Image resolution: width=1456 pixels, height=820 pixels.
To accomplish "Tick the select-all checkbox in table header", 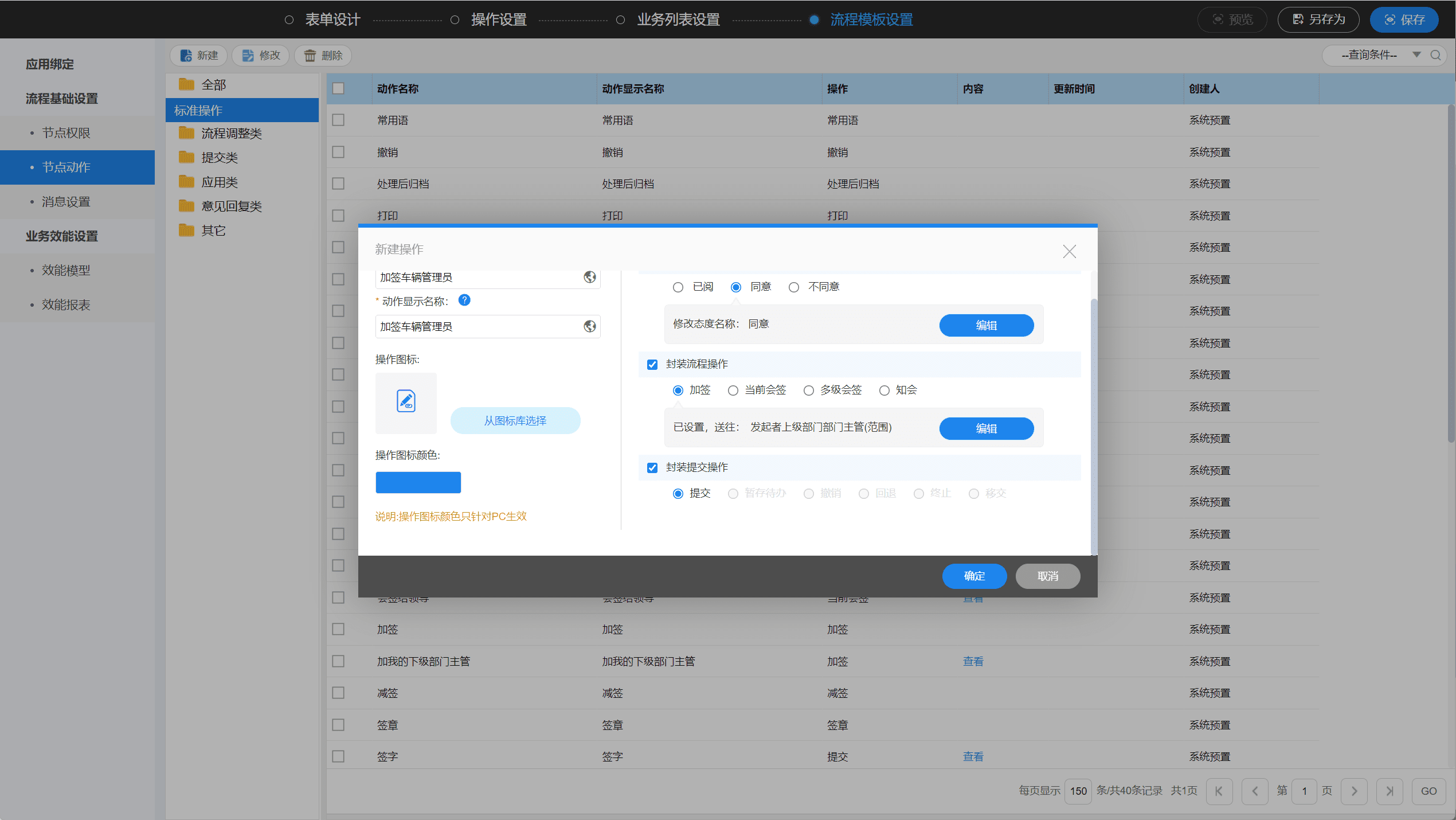I will tap(338, 88).
